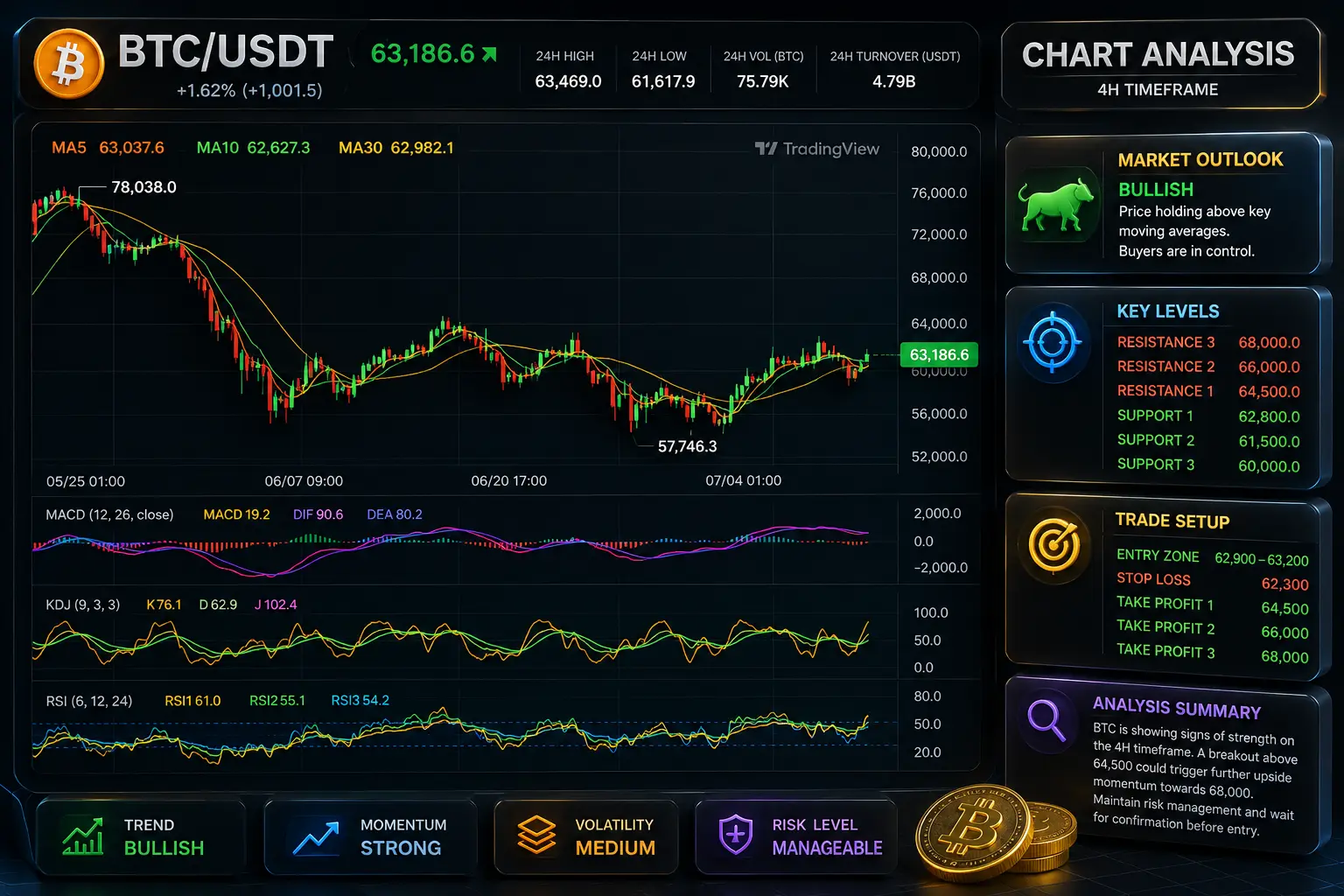
Task: Click the TradingView logo watermark icon
Action: (766, 149)
